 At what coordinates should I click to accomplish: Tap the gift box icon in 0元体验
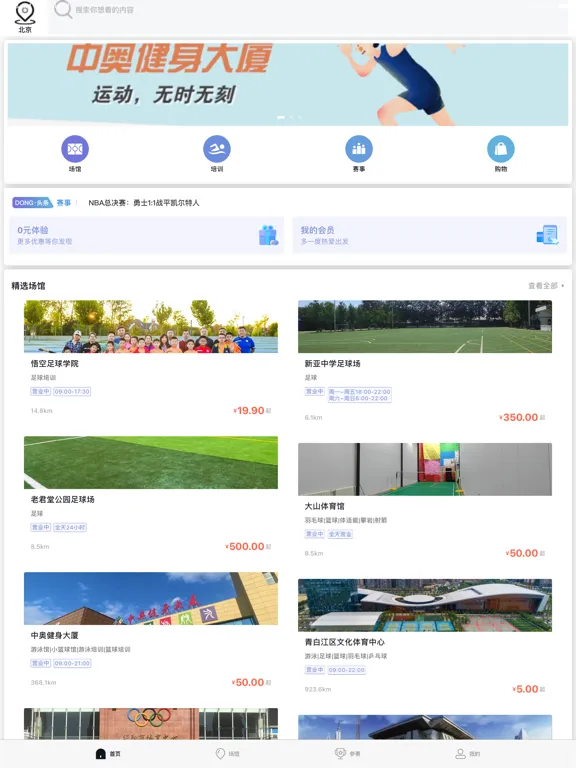(268, 236)
